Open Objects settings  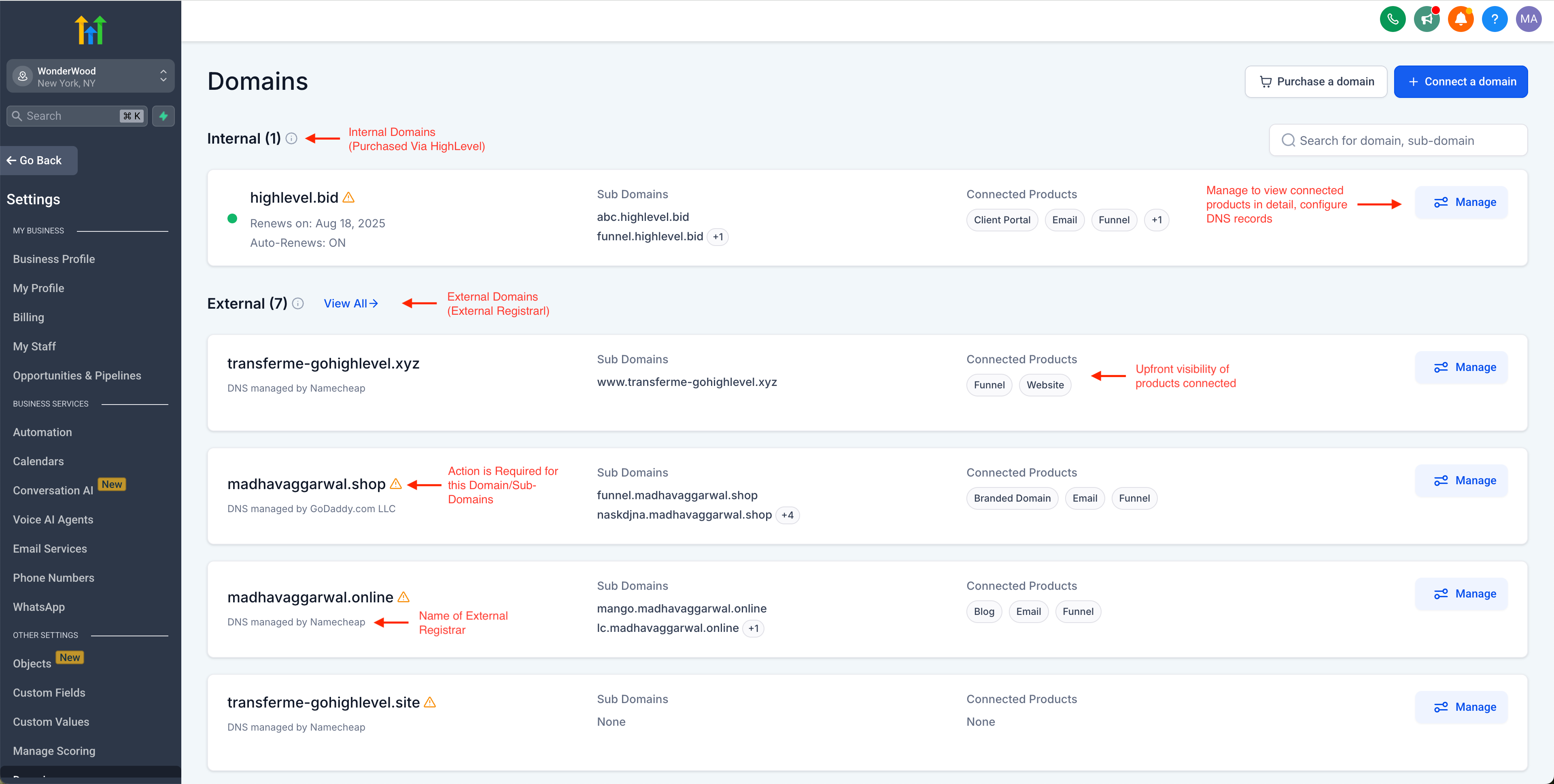point(32,663)
